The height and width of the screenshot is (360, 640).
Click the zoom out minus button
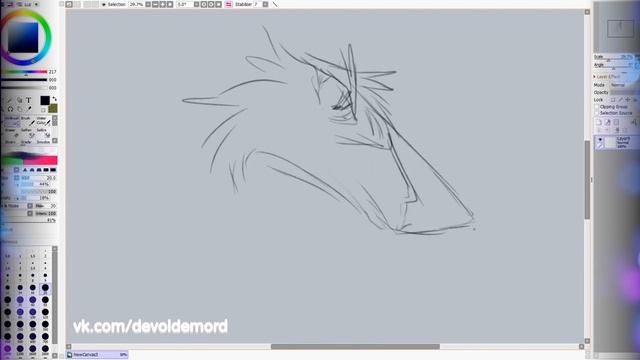click(155, 4)
